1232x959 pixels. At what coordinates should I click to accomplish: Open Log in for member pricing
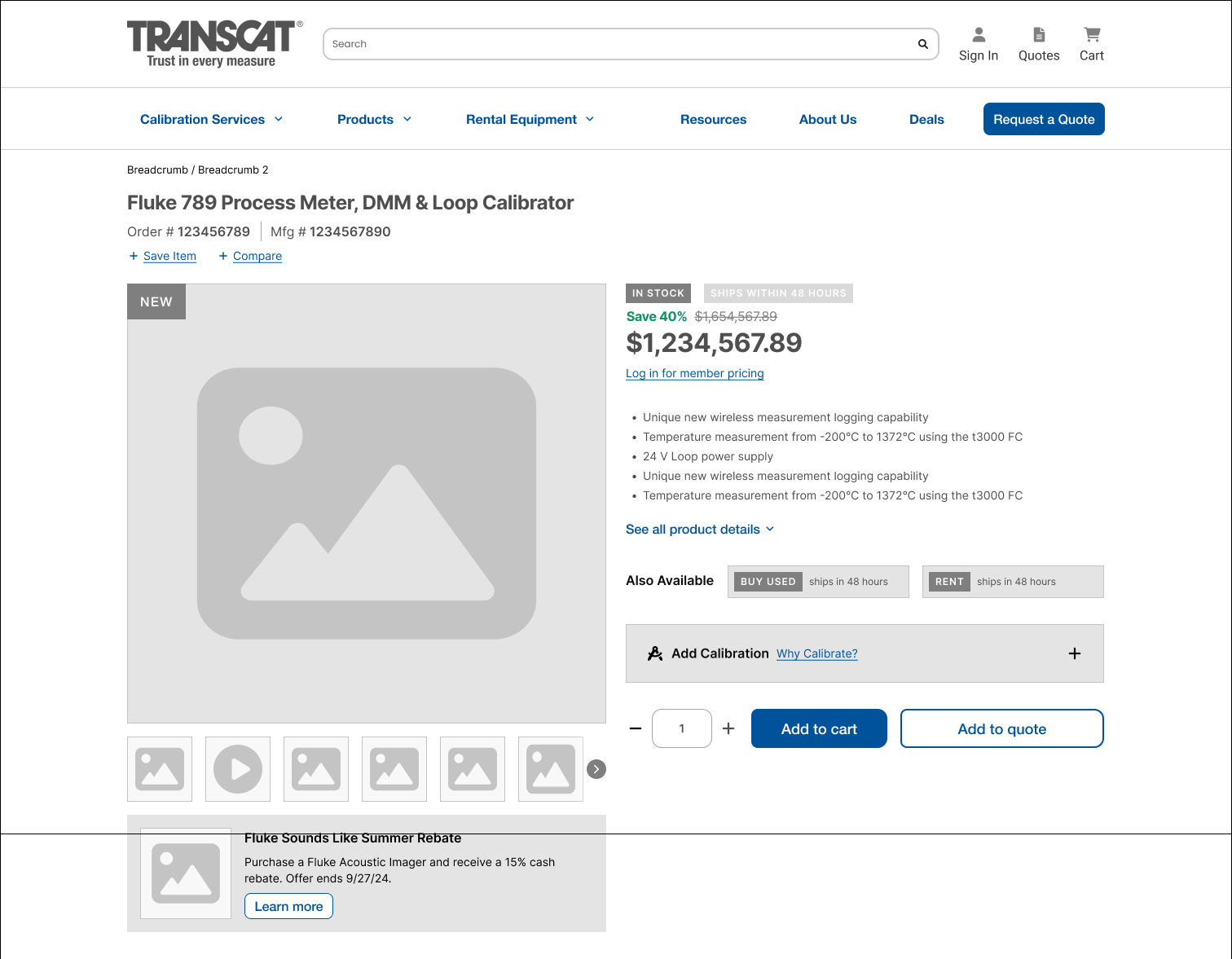(x=694, y=373)
